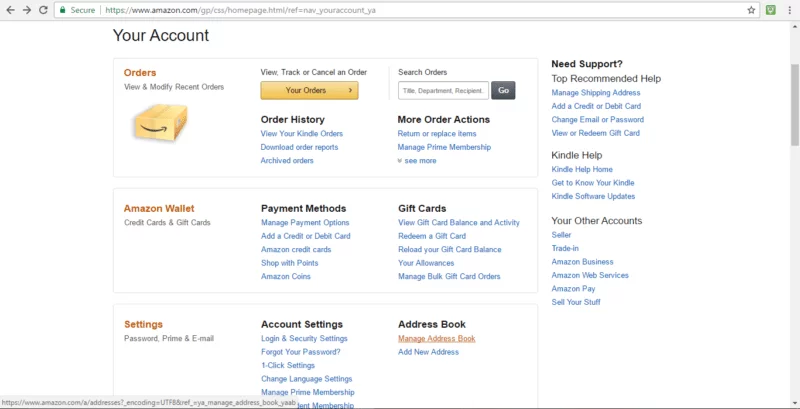
Task: Open Manage Shipping Address help link
Action: point(596,93)
